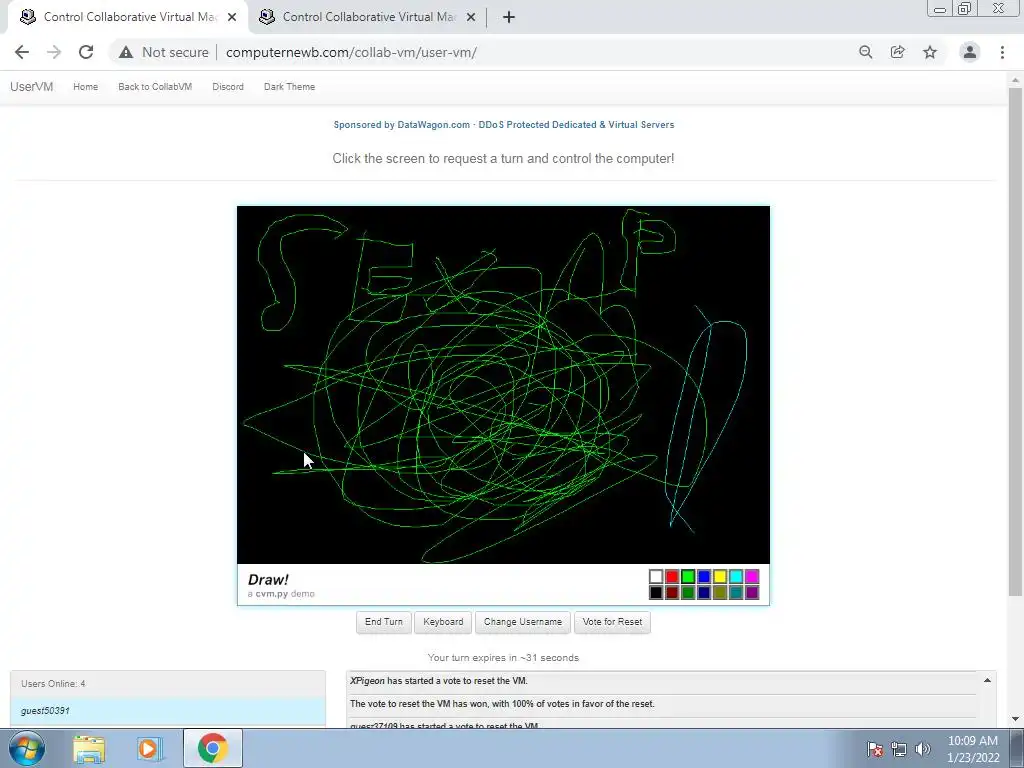Click the browser forward arrow
The width and height of the screenshot is (1024, 768).
[54, 52]
